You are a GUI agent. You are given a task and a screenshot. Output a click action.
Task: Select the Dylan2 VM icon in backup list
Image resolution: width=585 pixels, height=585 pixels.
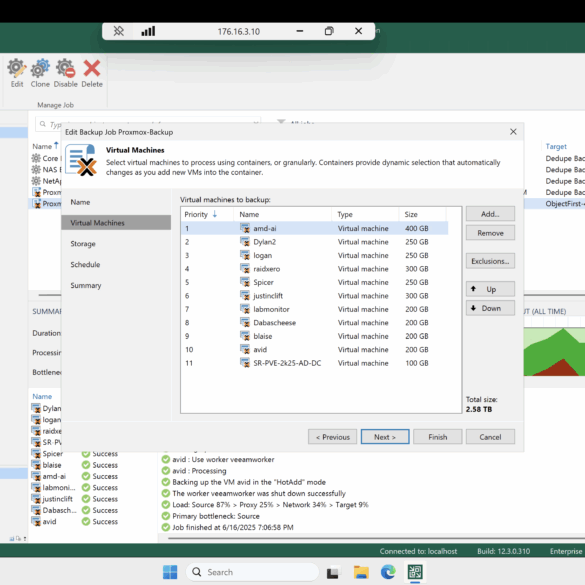tap(245, 242)
